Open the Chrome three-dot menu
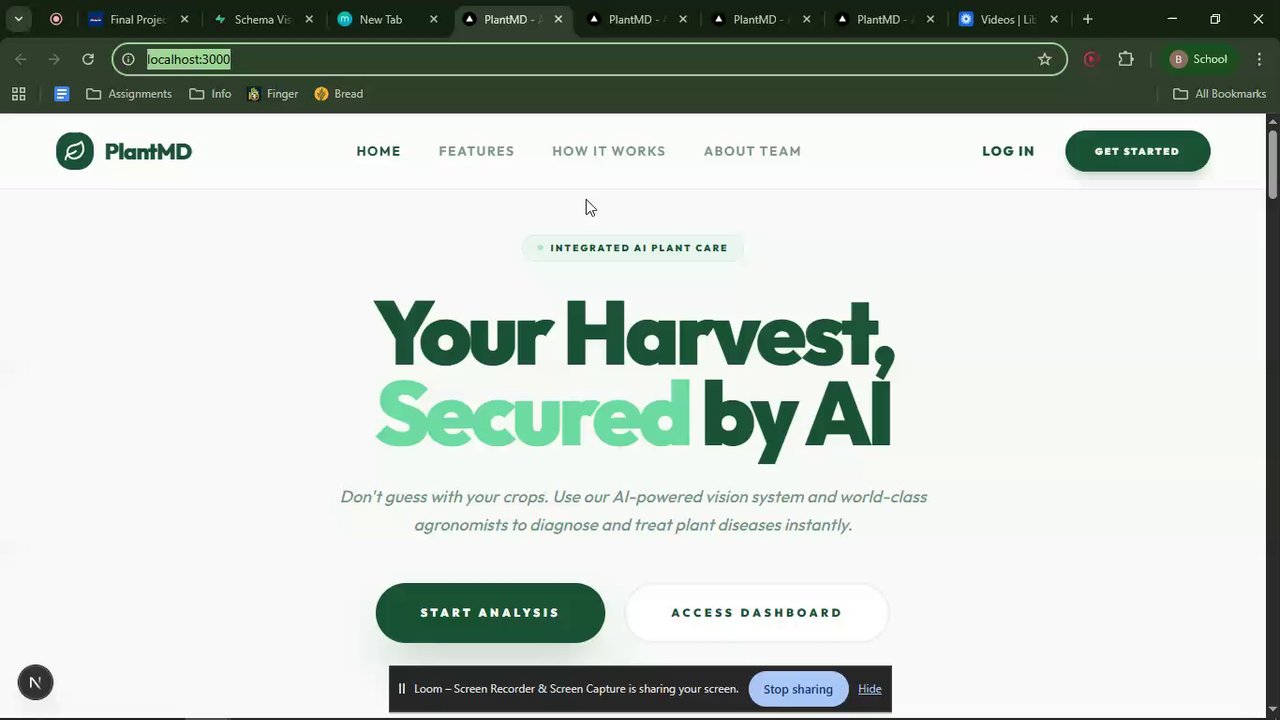This screenshot has height=720, width=1280. (x=1259, y=59)
